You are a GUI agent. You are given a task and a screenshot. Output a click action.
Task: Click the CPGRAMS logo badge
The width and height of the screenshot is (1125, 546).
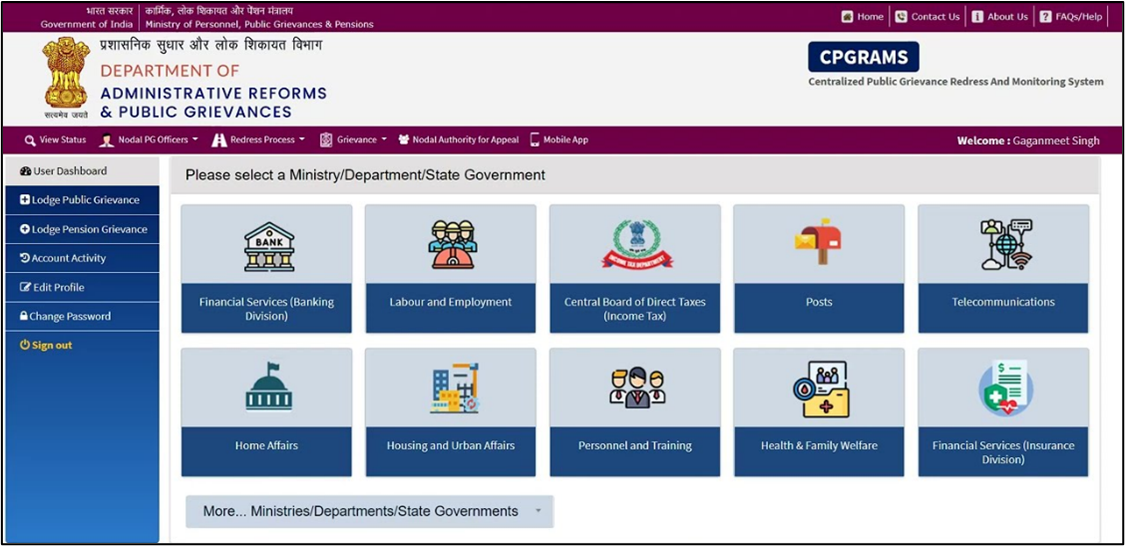coord(863,57)
